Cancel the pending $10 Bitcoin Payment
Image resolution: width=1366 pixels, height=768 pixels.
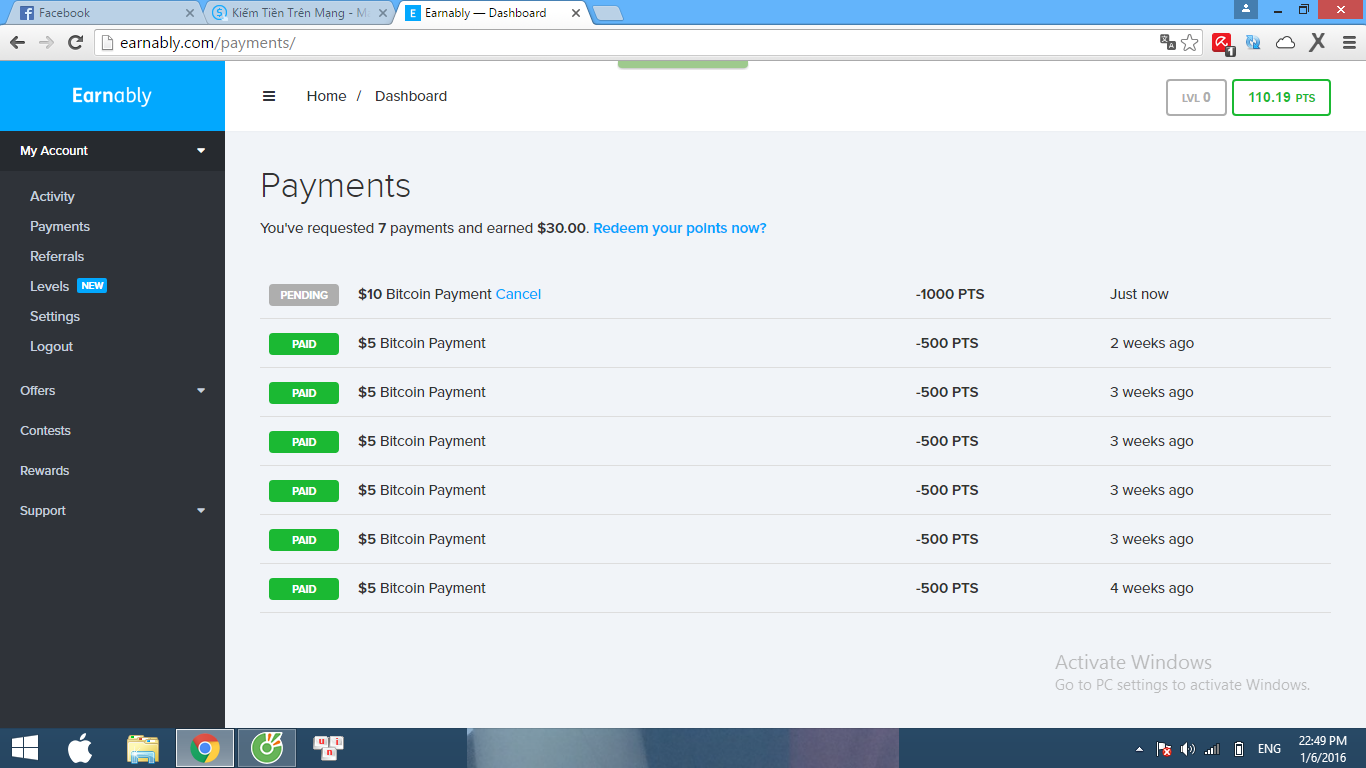pyautogui.click(x=518, y=294)
